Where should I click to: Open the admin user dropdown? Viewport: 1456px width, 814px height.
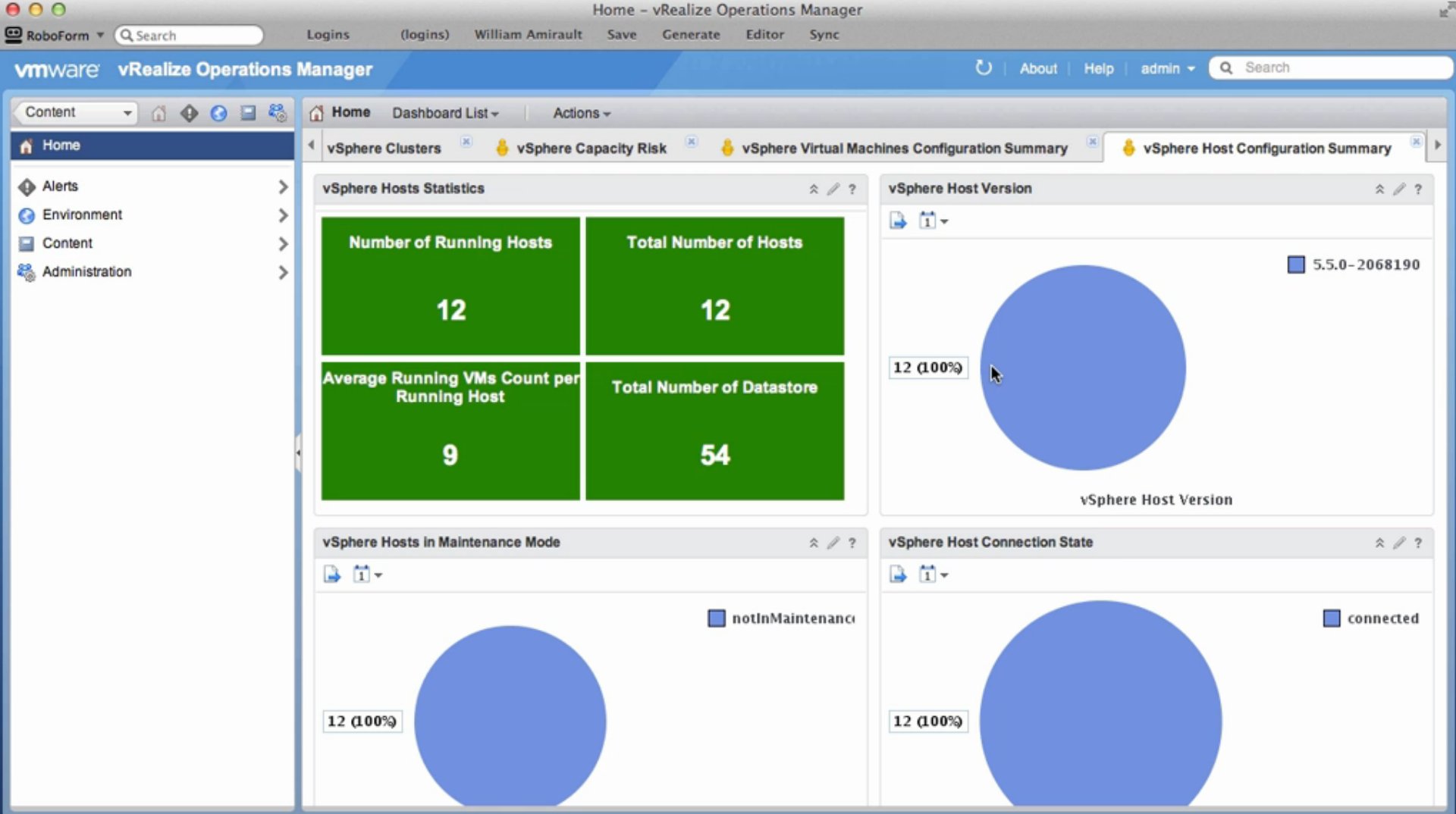pos(1166,68)
